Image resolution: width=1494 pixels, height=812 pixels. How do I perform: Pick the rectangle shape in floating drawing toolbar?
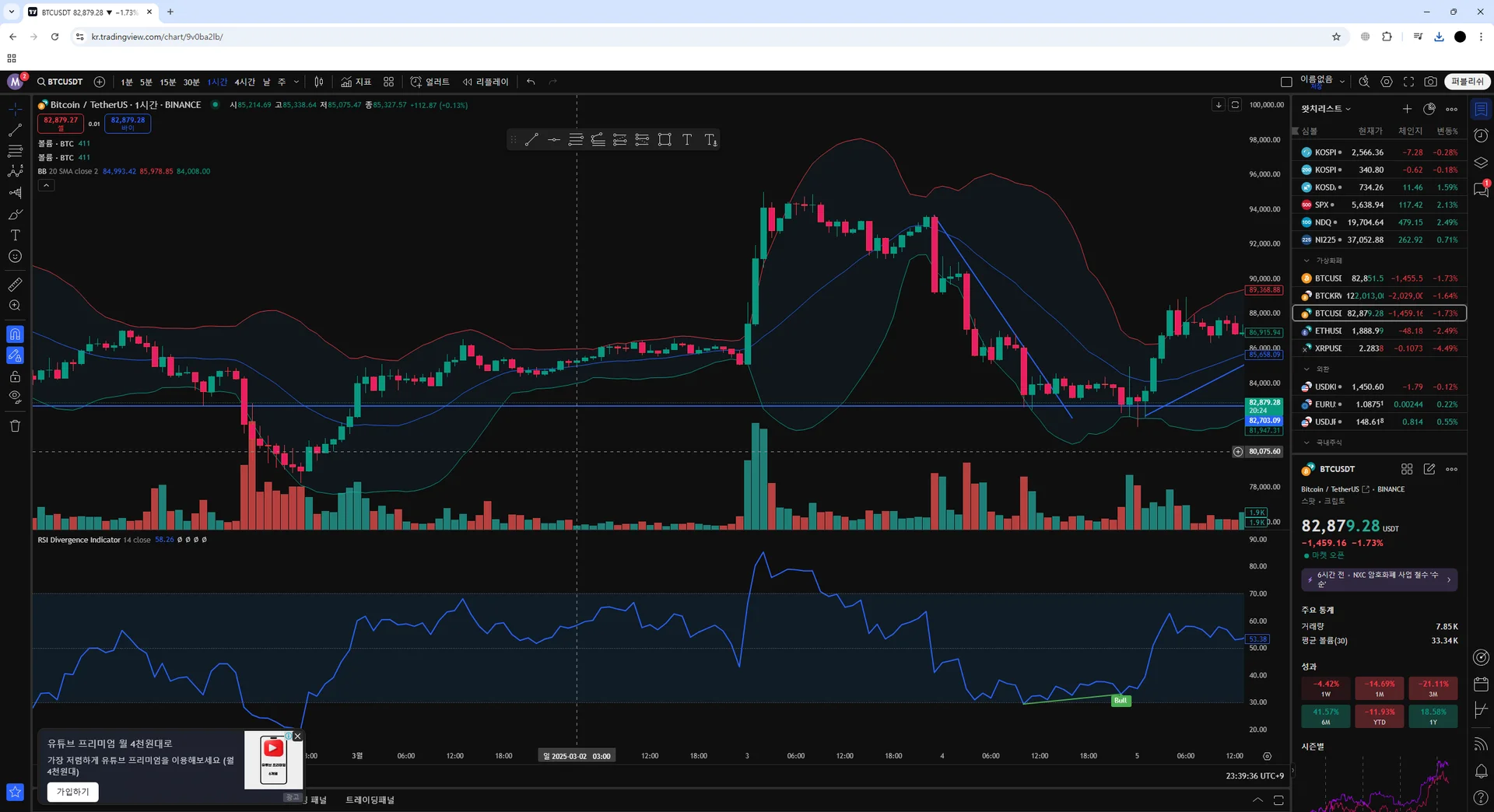point(665,140)
